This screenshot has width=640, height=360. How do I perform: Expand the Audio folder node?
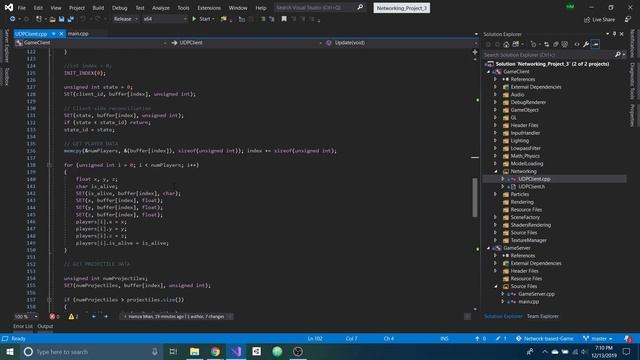coord(496,95)
